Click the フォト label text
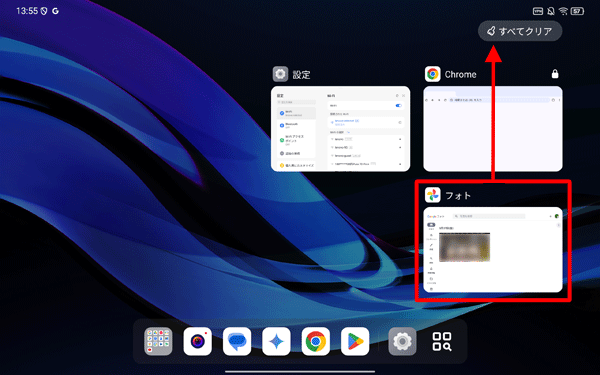This screenshot has width=600, height=375. [x=458, y=196]
